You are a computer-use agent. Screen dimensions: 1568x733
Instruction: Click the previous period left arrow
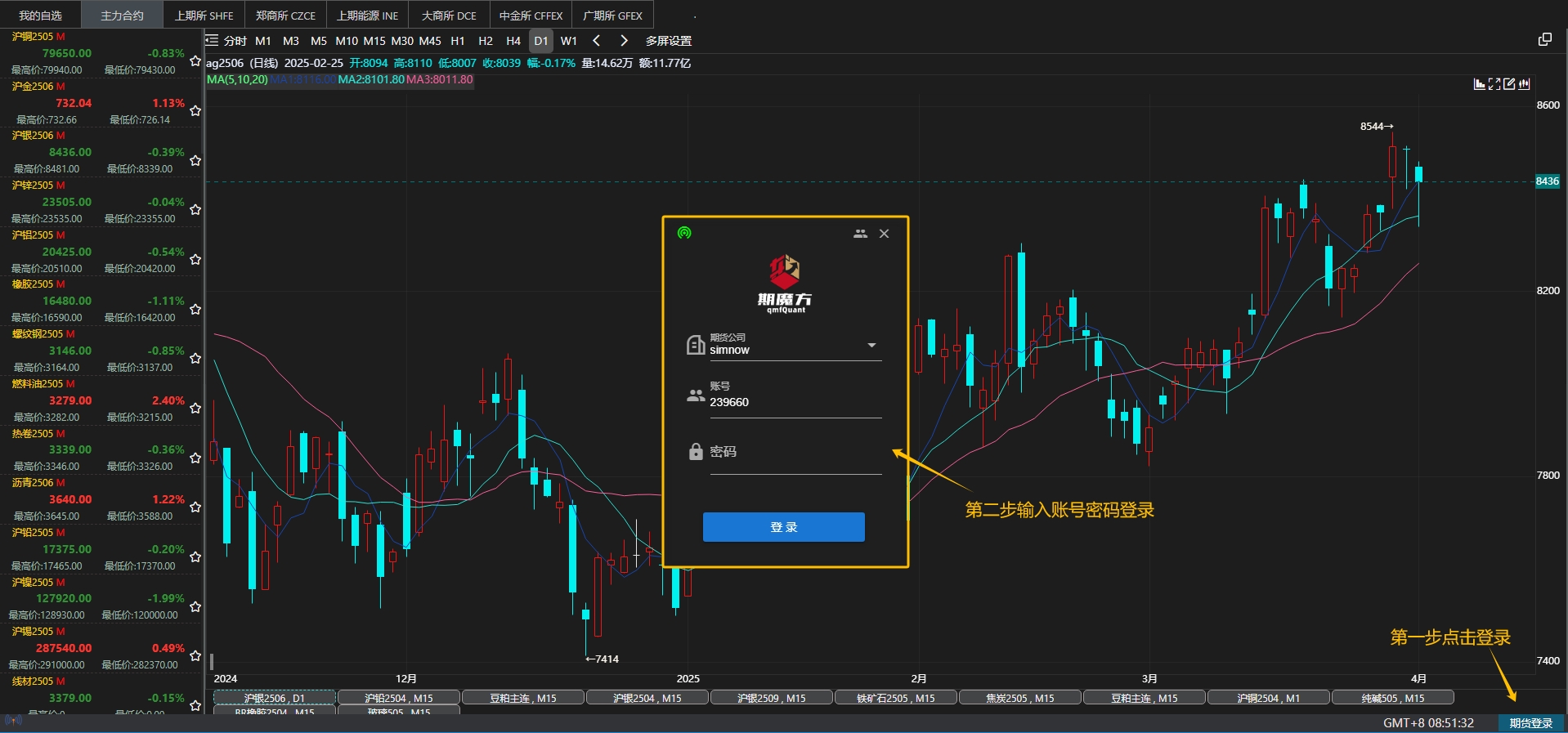click(597, 41)
